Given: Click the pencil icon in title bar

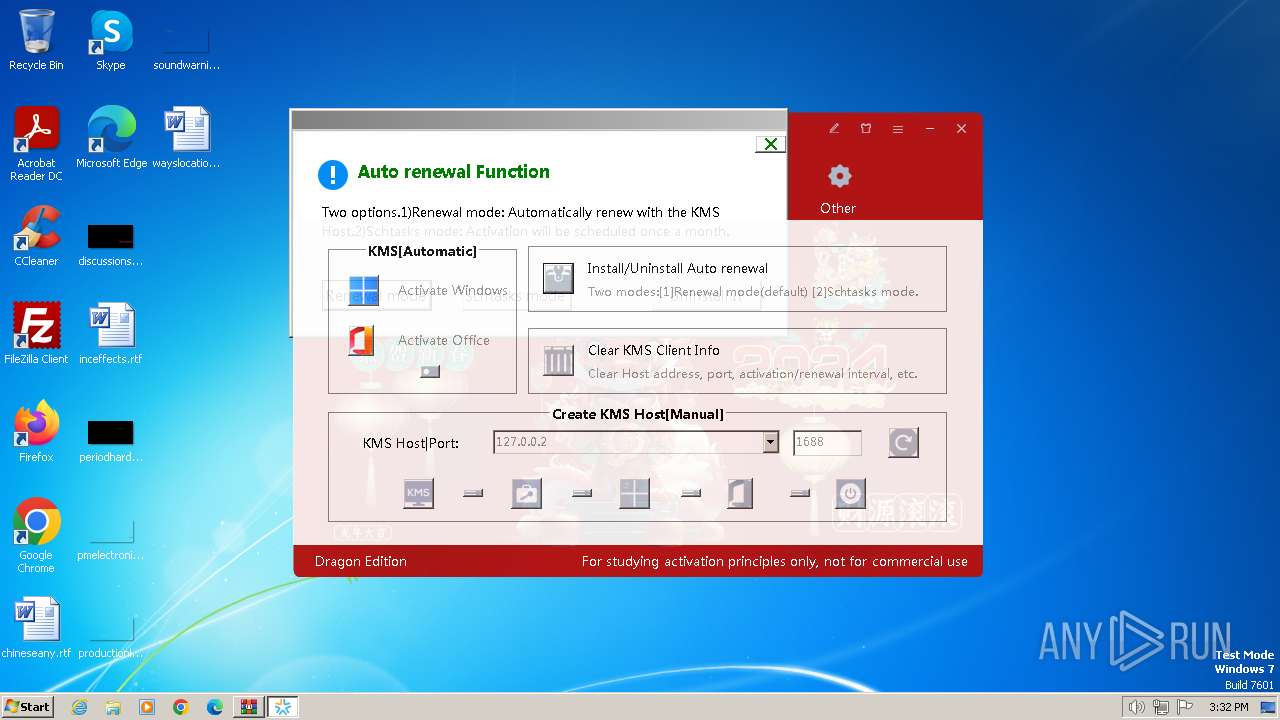Looking at the screenshot, I should coord(834,129).
